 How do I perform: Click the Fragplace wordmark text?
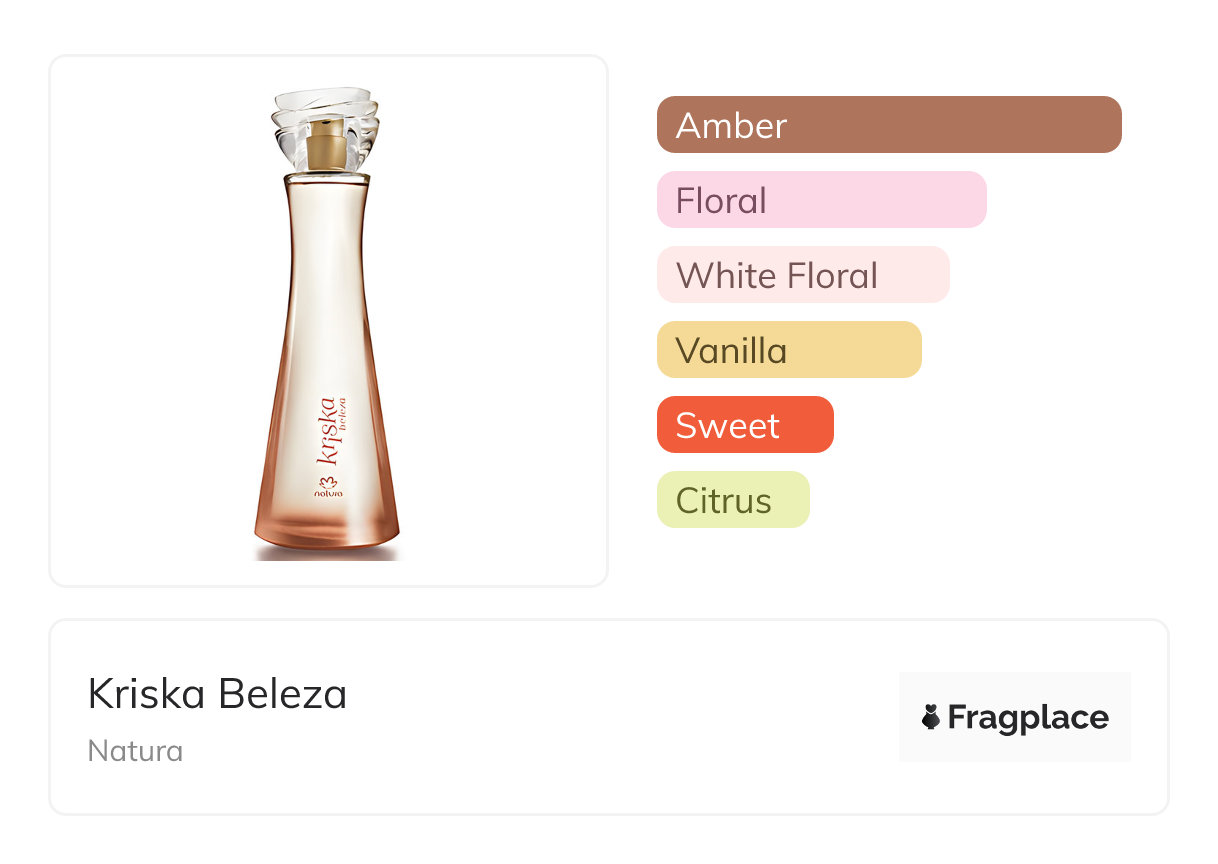(x=1028, y=717)
